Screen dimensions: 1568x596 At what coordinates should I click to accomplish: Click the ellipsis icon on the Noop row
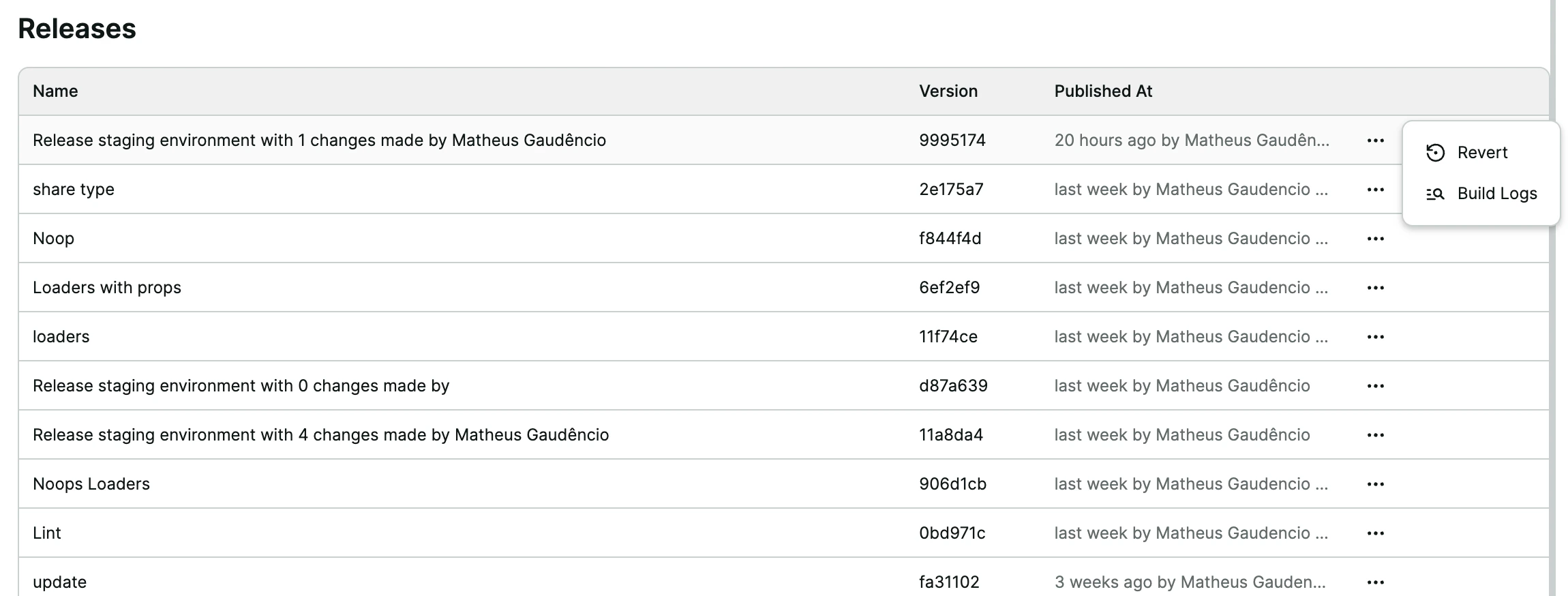click(1375, 238)
